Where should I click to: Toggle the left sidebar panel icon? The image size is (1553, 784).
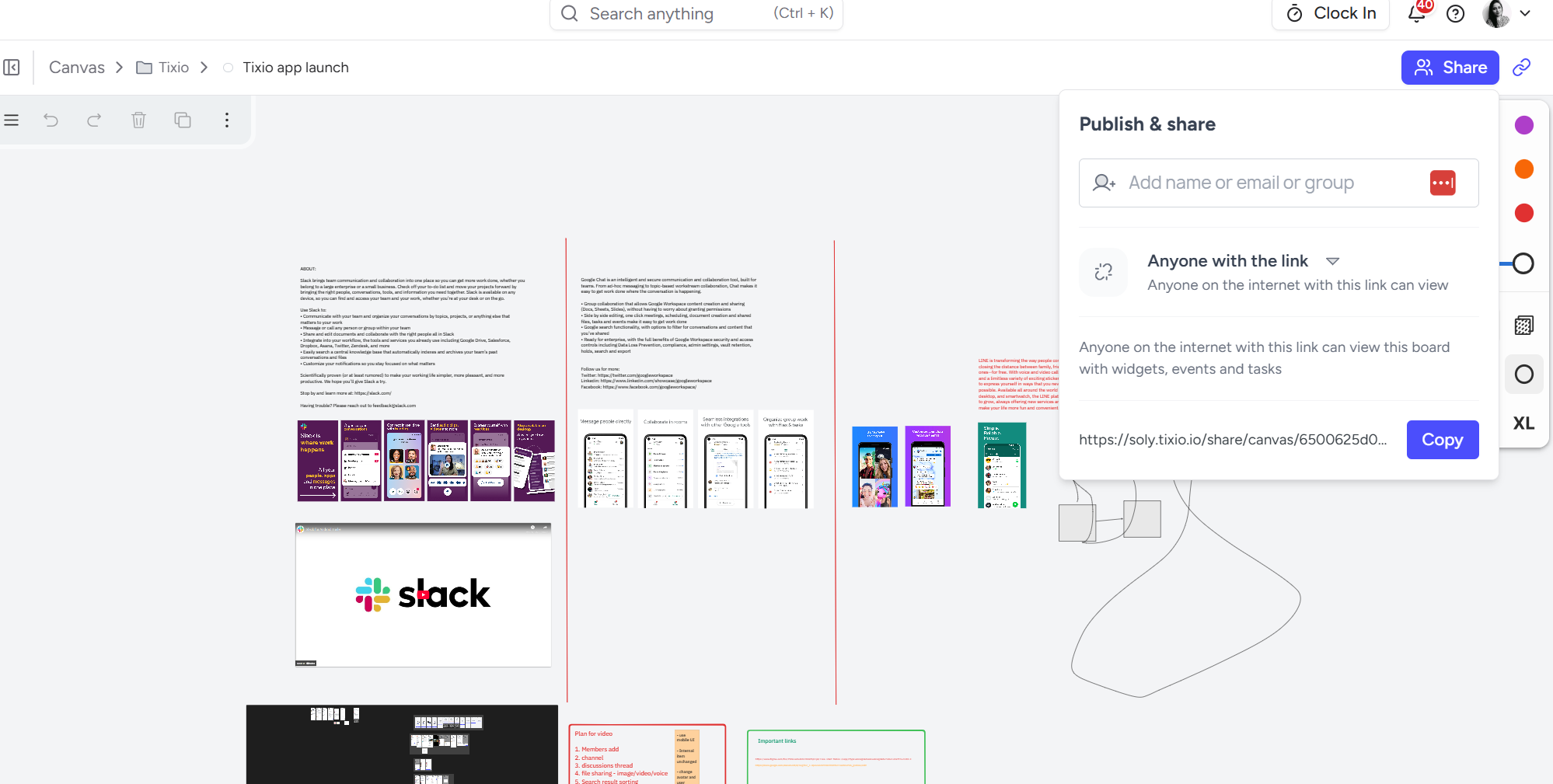coord(12,68)
